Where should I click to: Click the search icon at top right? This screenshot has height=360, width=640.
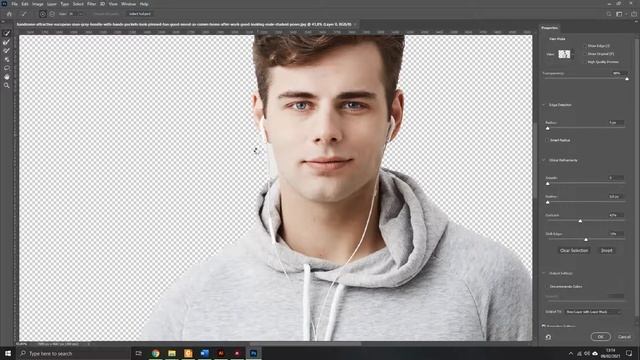[x=609, y=14]
